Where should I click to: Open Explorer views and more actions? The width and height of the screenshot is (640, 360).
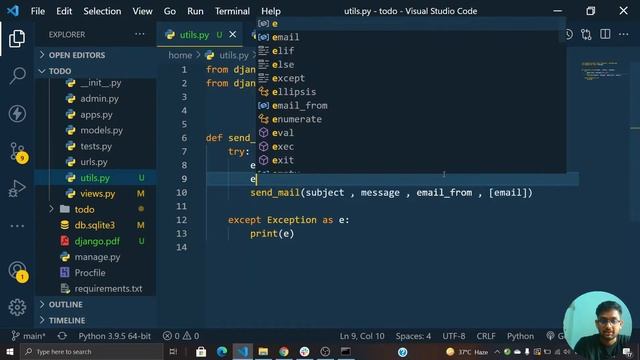(x=140, y=34)
